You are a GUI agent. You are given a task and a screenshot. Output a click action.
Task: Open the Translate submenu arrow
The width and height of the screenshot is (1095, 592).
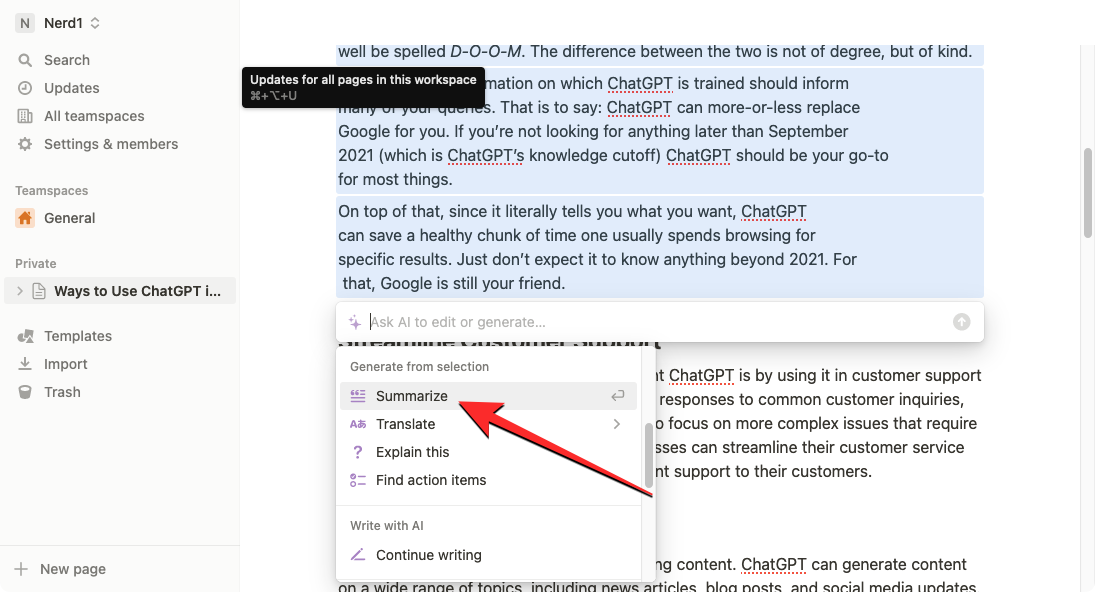tap(616, 424)
